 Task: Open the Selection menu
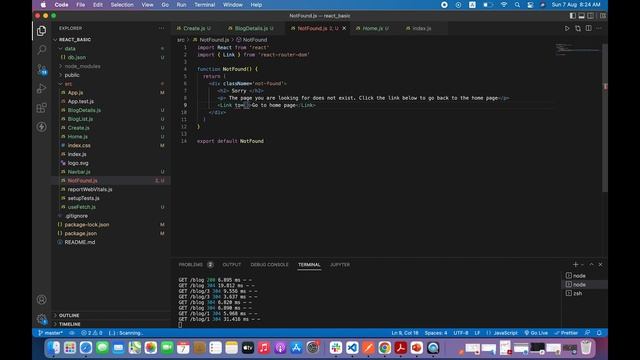pyautogui.click(x=122, y=5)
